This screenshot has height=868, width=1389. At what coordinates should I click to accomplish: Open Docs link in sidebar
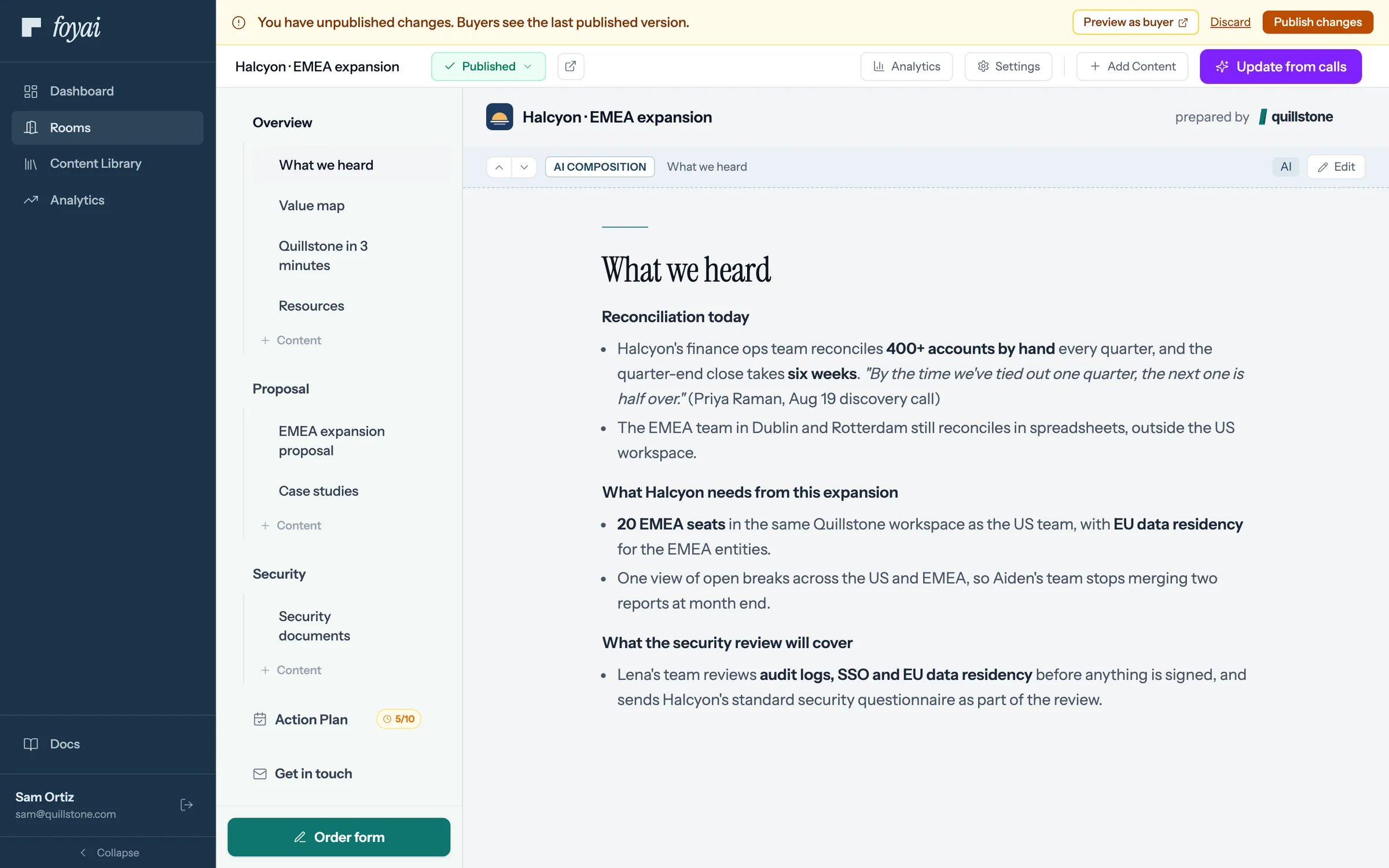click(108, 744)
